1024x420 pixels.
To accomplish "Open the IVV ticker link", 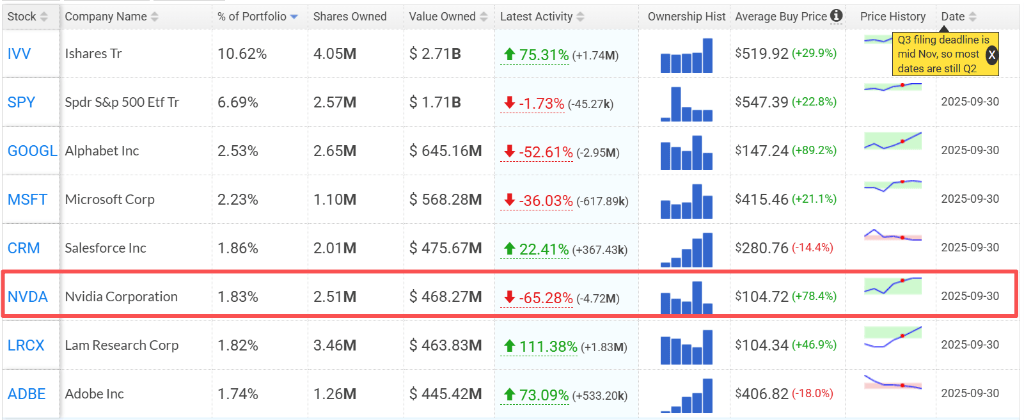I will (21, 53).
